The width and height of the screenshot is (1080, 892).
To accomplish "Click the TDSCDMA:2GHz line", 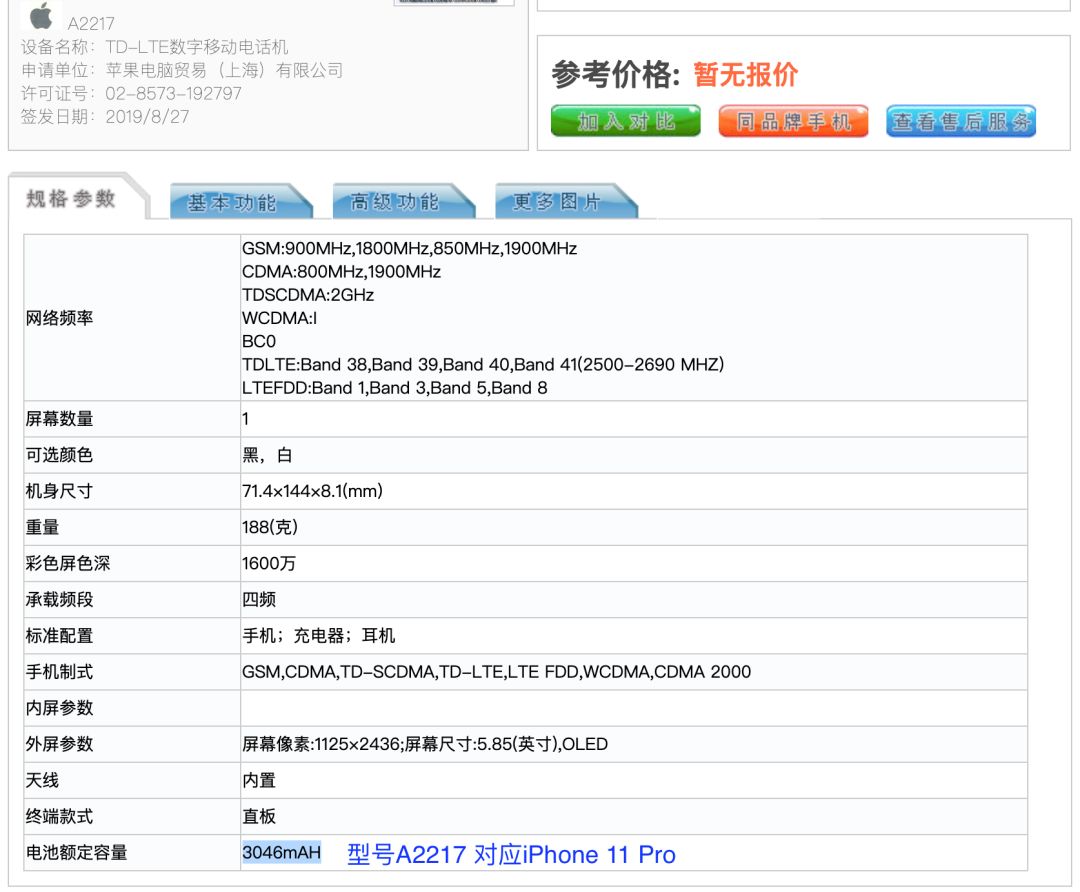I will [308, 295].
